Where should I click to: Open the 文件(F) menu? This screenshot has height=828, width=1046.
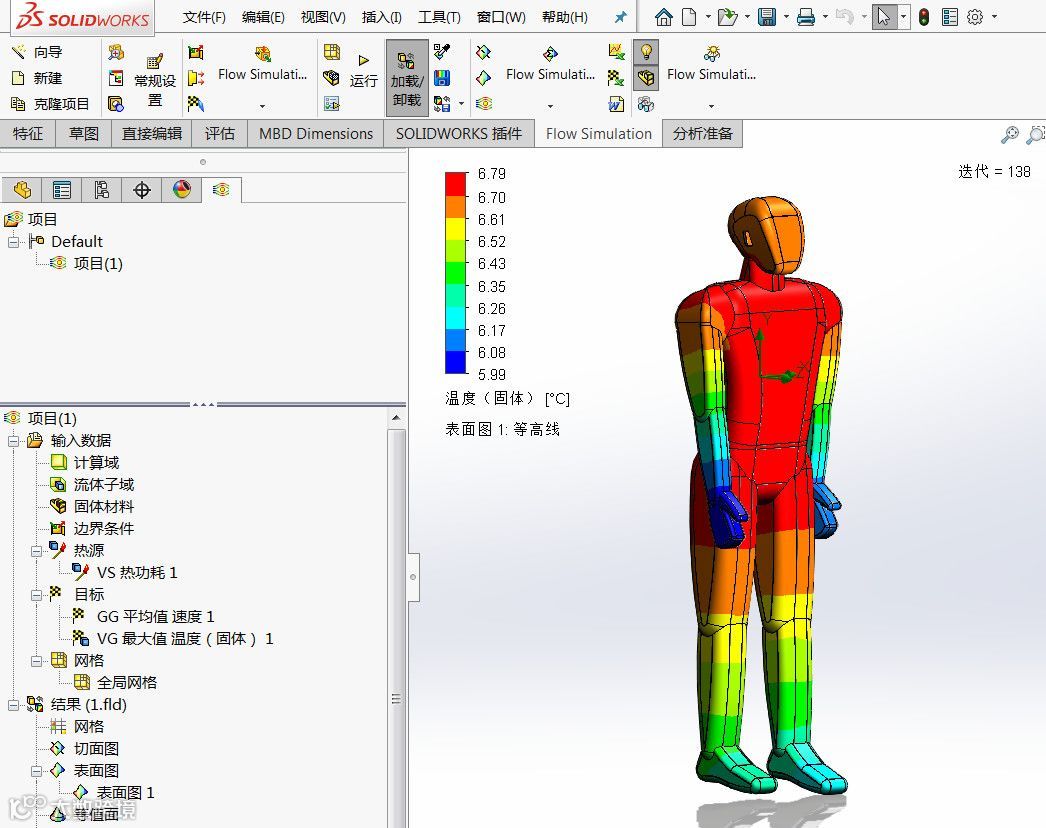tap(204, 17)
